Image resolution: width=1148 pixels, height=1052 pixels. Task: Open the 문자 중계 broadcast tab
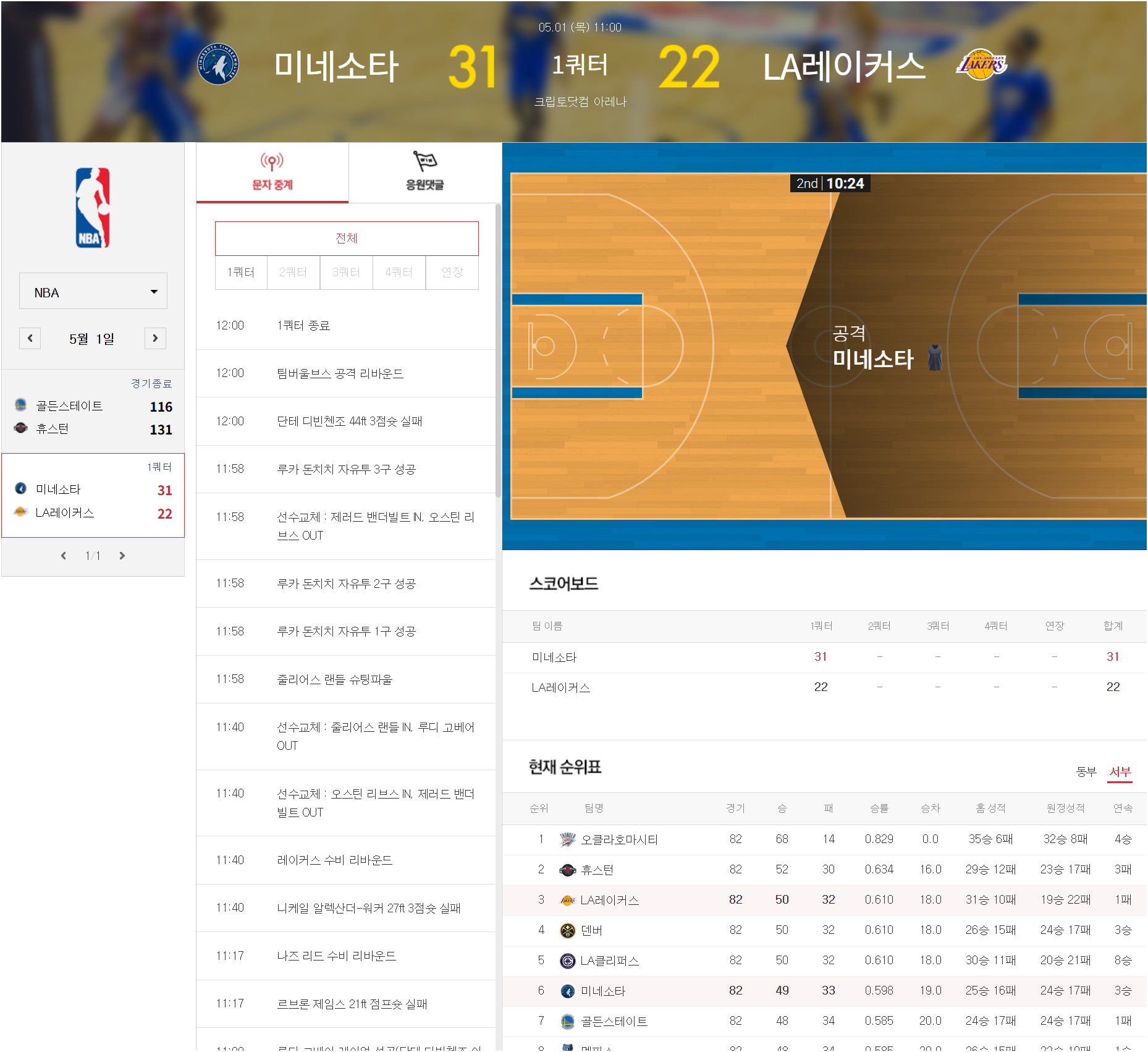coord(272,172)
